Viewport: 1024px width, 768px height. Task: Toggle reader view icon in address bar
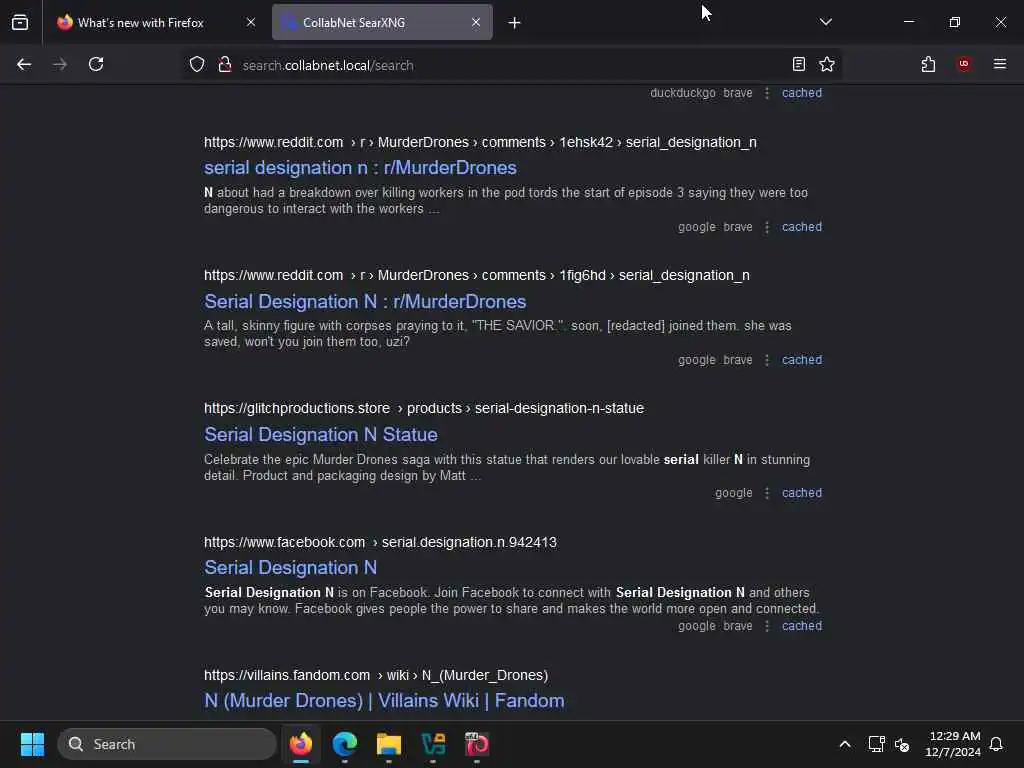coord(798,64)
